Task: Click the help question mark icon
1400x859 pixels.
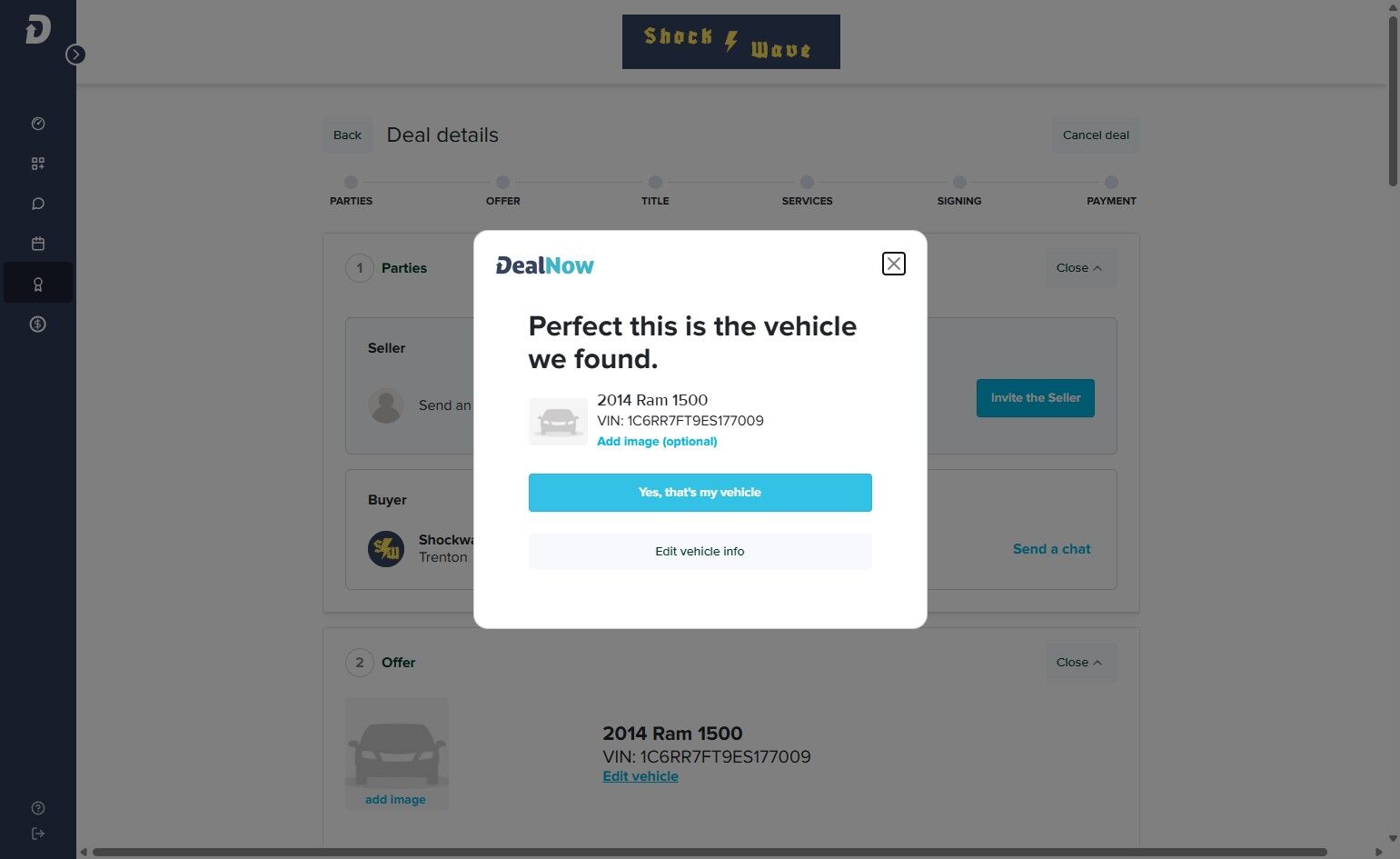Action: tap(38, 808)
